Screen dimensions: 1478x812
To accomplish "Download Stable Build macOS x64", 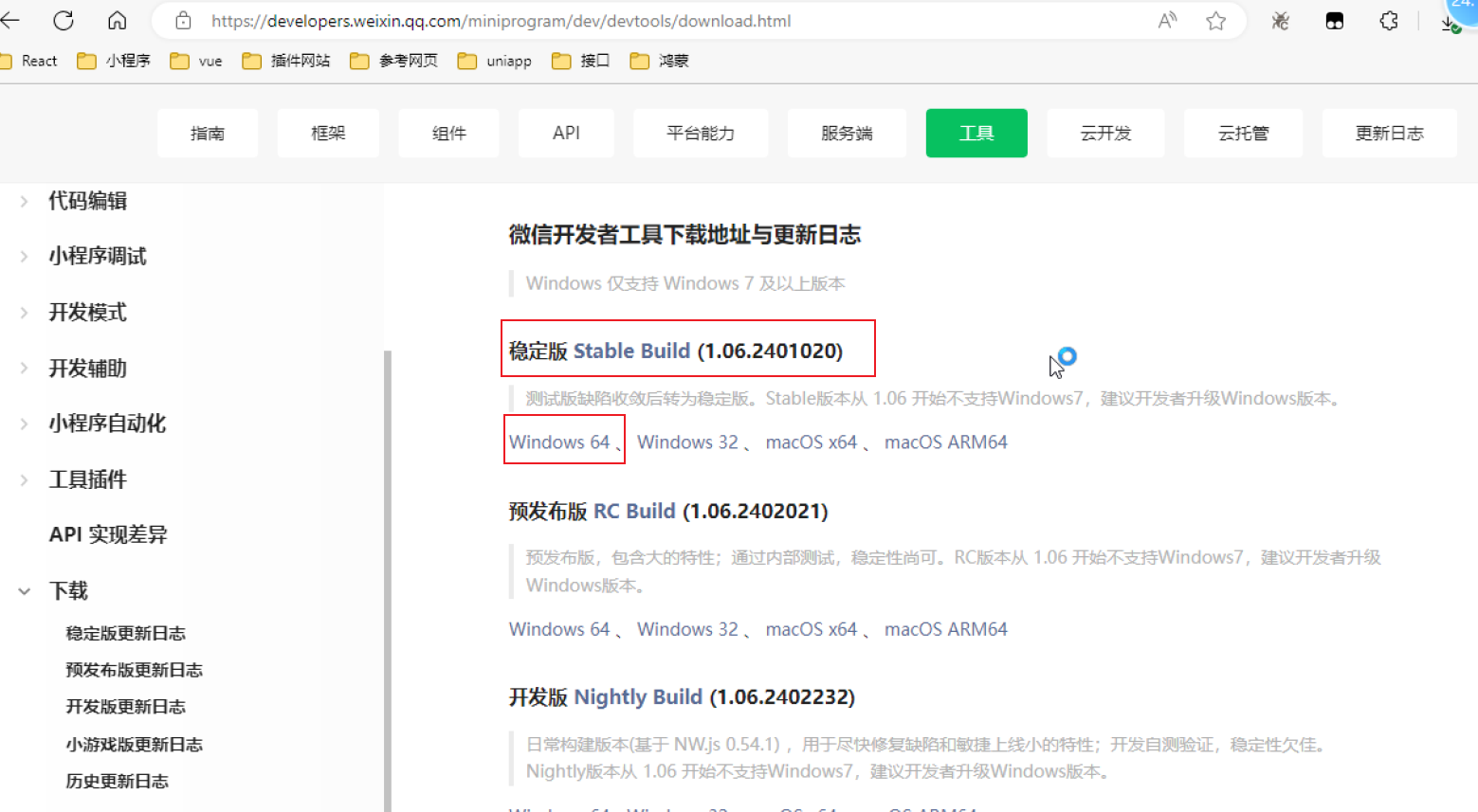I will click(x=812, y=442).
